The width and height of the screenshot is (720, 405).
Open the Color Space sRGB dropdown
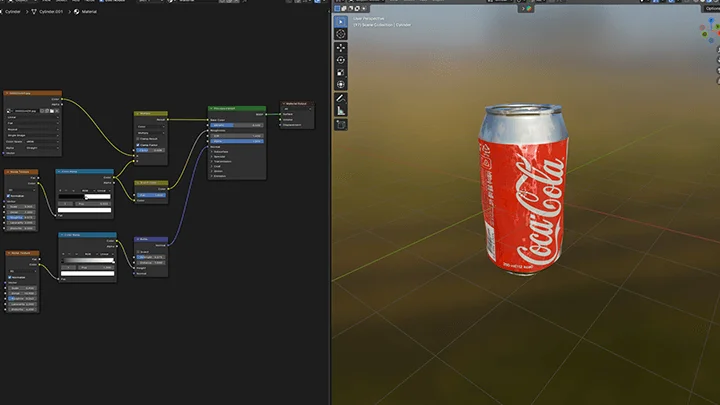42,142
